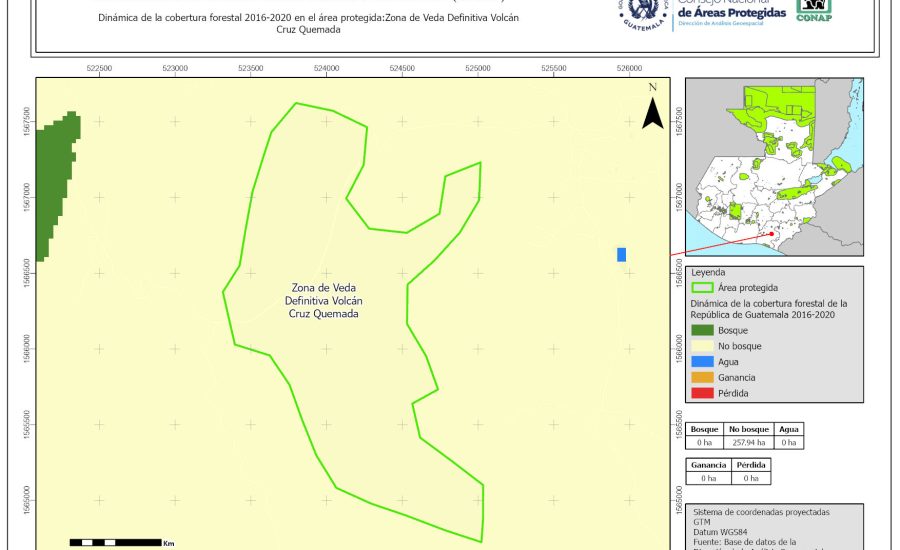The image size is (900, 550).
Task: Select the Ganancia orange legend swatch
Action: tap(704, 378)
